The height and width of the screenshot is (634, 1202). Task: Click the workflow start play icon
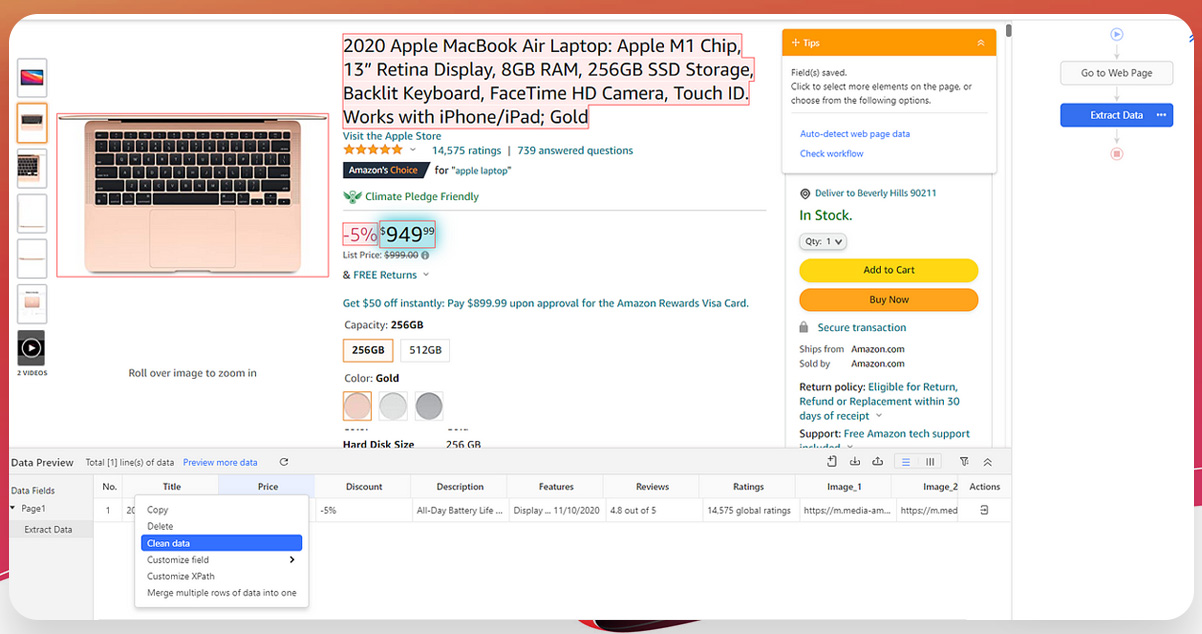tap(1116, 35)
